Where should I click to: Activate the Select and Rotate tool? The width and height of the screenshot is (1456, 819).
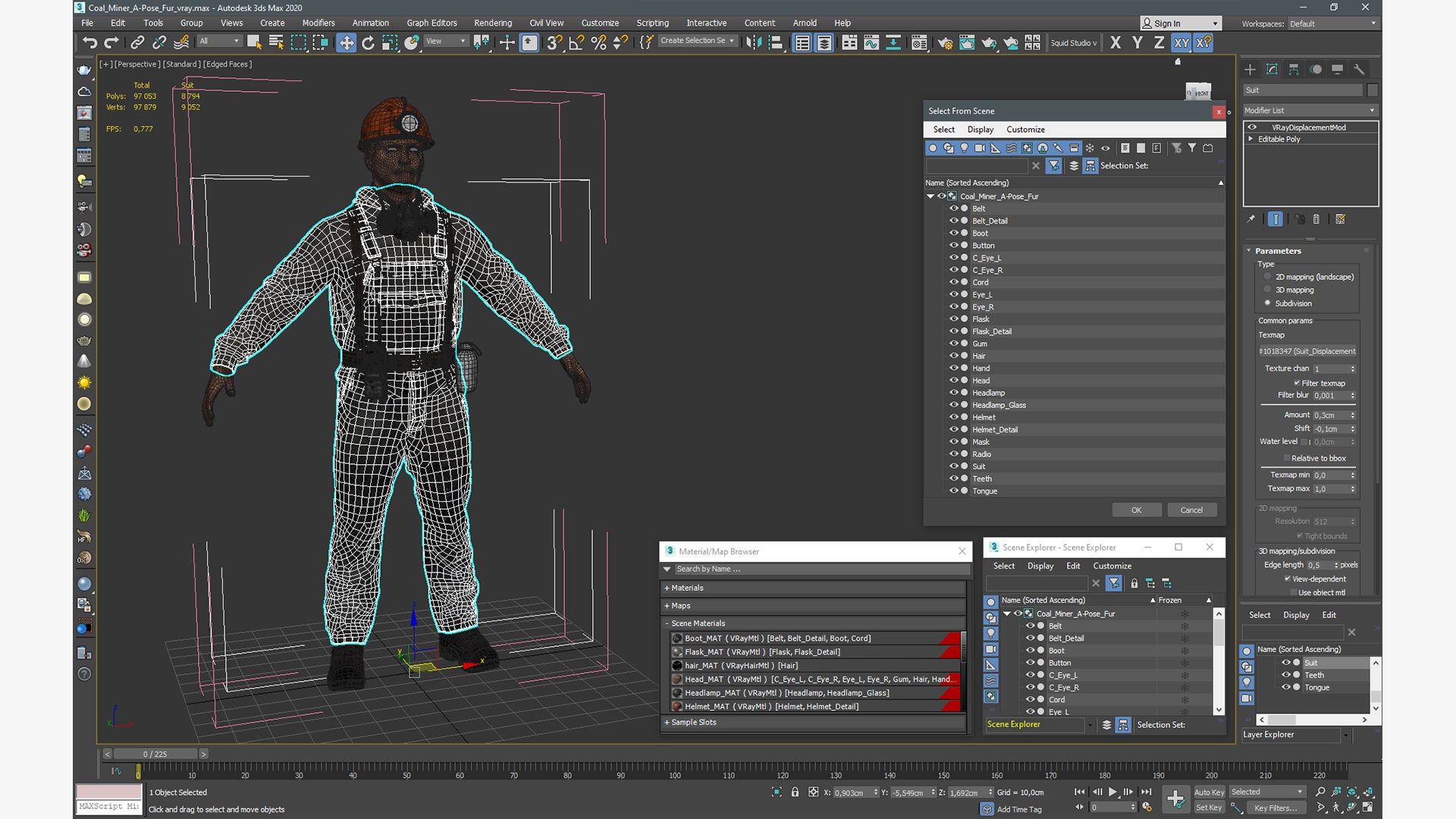(x=368, y=42)
